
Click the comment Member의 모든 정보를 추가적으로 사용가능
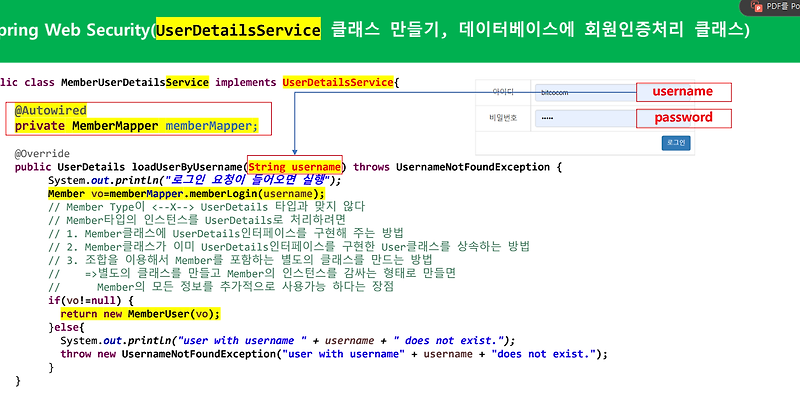click(221, 287)
